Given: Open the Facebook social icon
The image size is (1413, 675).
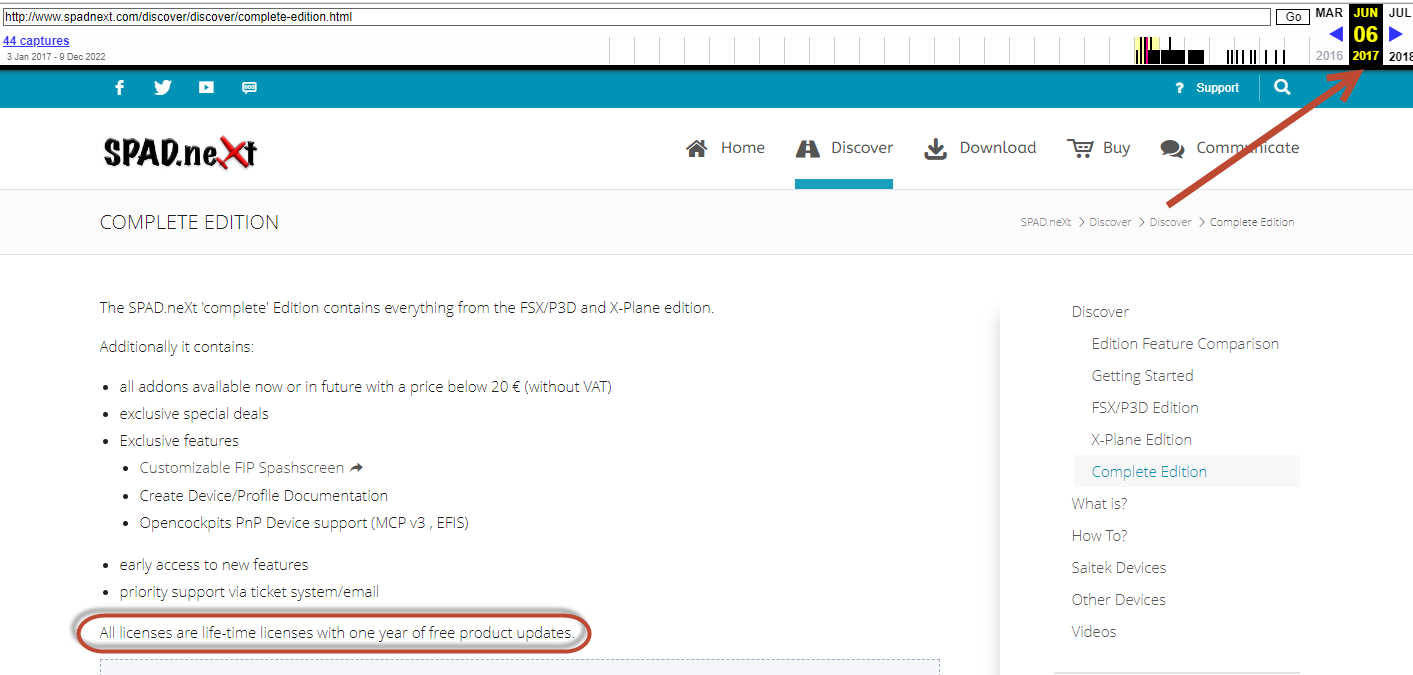Looking at the screenshot, I should [x=119, y=88].
